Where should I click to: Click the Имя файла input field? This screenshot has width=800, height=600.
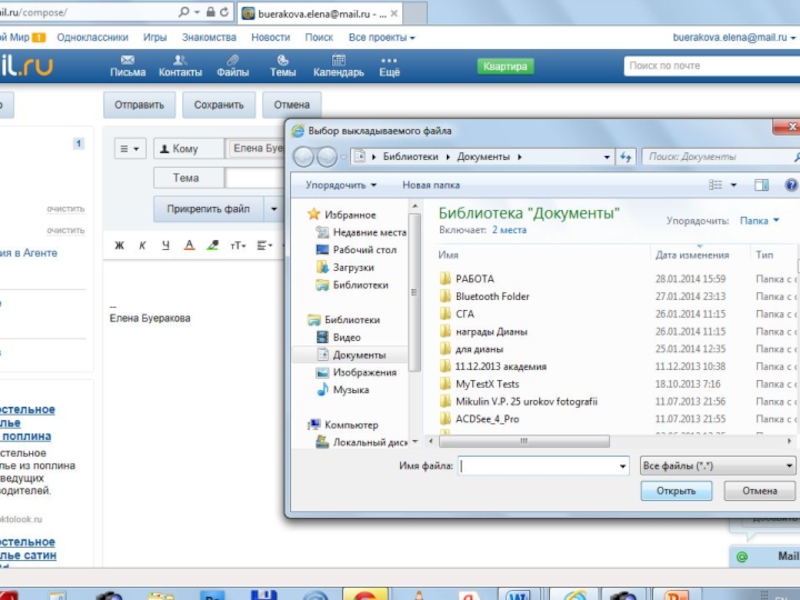click(x=543, y=466)
